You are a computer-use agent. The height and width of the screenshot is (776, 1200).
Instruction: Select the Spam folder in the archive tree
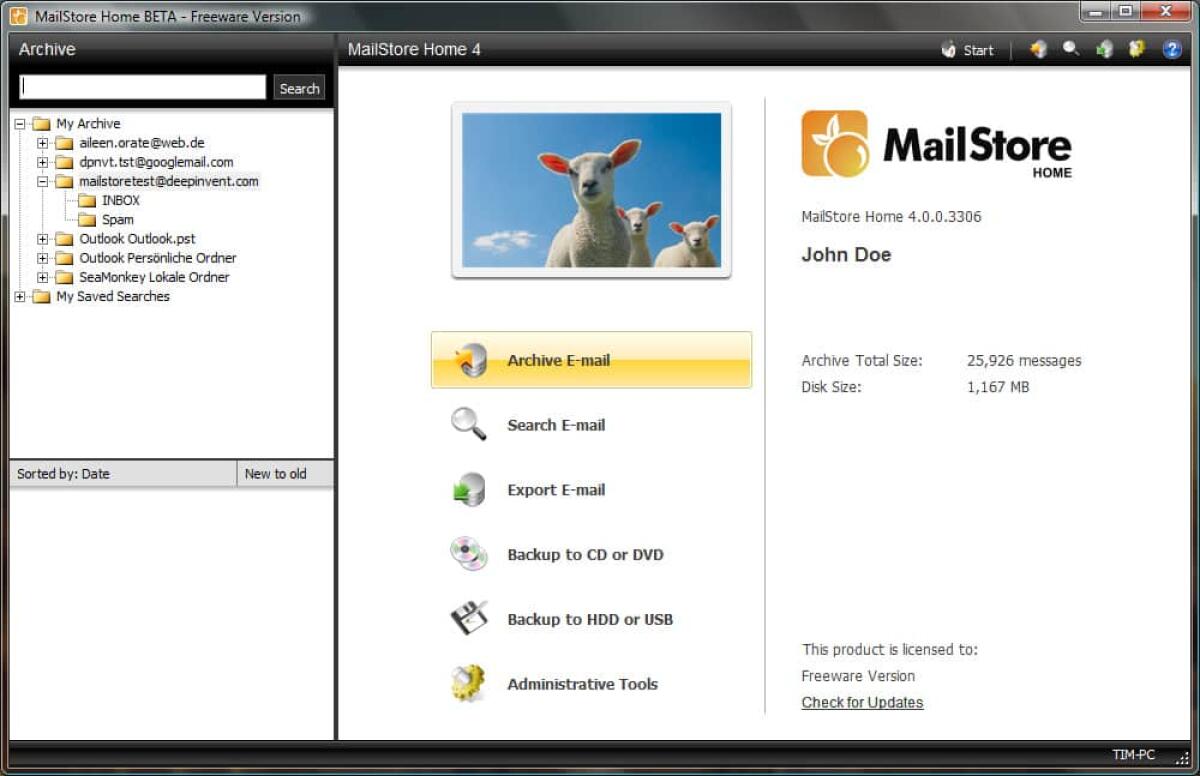pos(117,219)
